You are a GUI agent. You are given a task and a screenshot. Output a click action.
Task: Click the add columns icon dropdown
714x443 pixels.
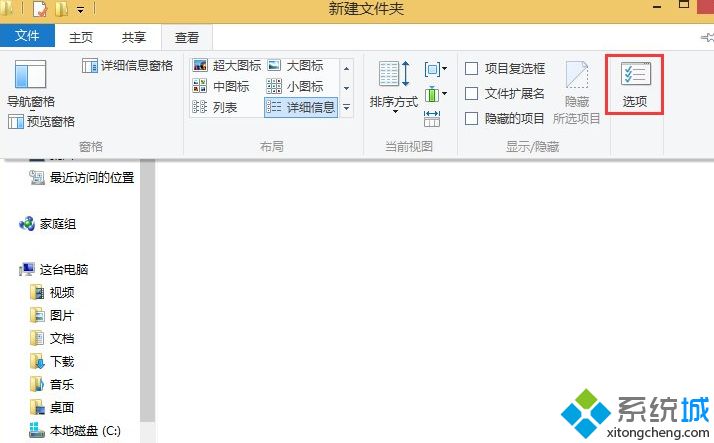(435, 94)
